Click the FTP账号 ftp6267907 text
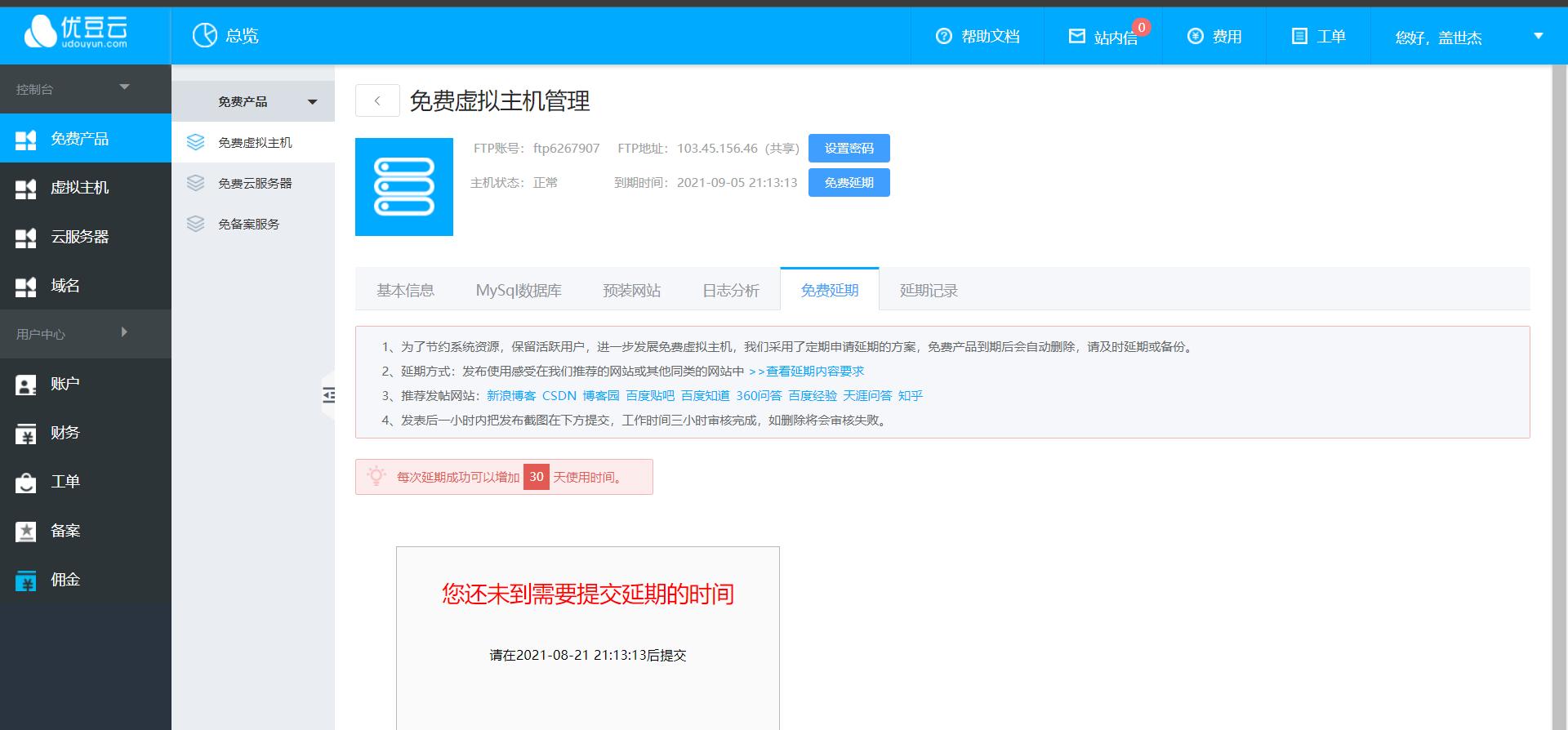1568x730 pixels. [537, 149]
